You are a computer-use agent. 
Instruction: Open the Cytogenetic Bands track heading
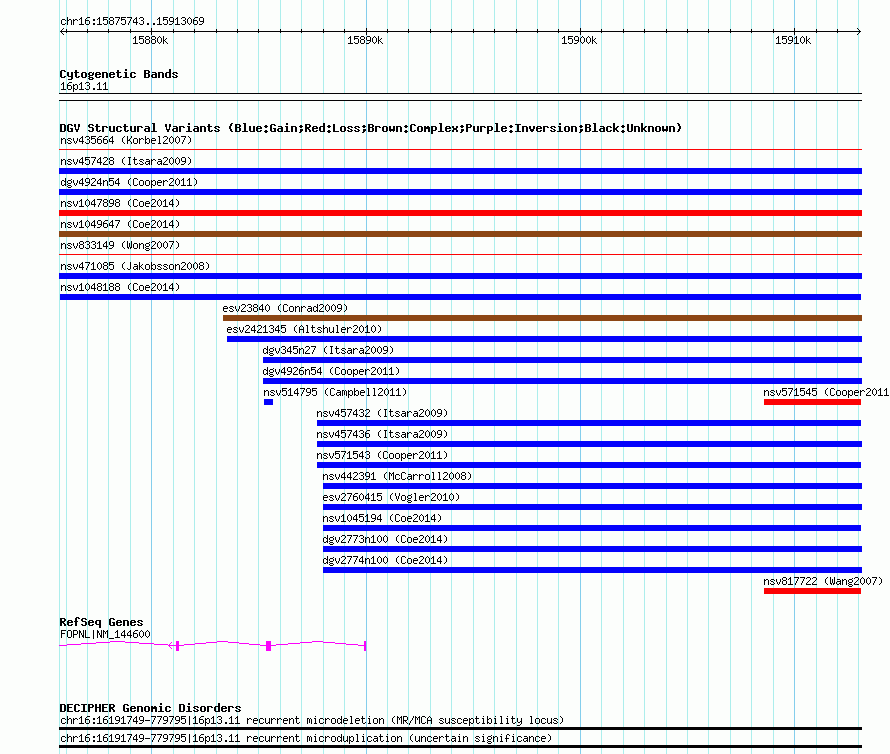pyautogui.click(x=119, y=74)
